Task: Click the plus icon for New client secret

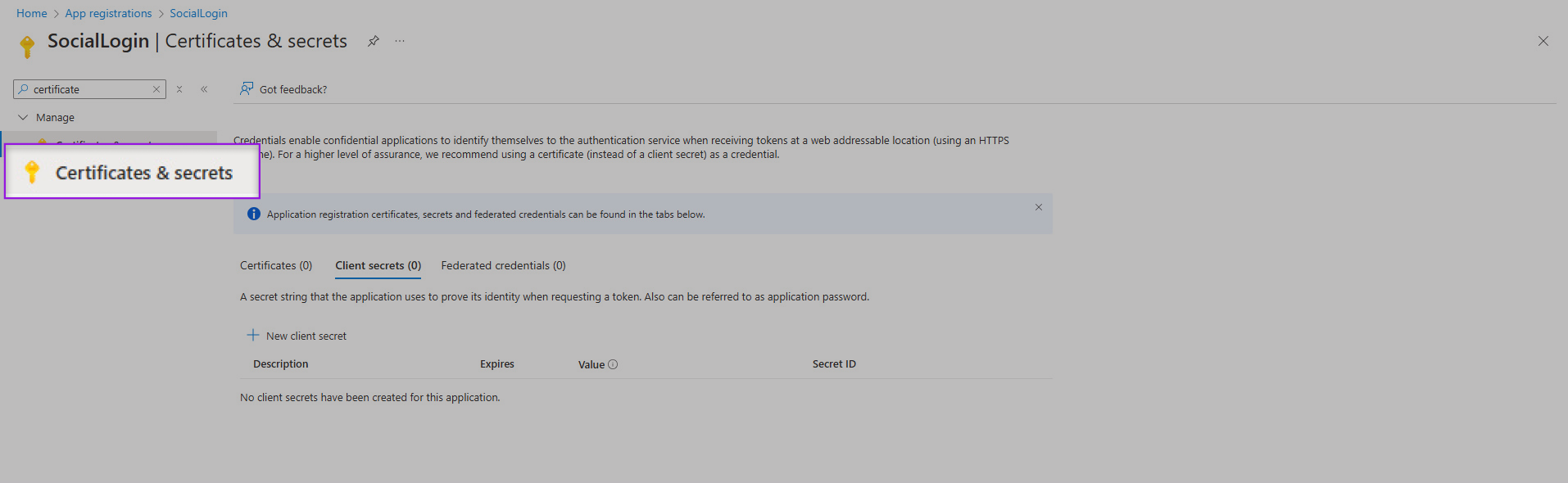Action: tap(253, 336)
